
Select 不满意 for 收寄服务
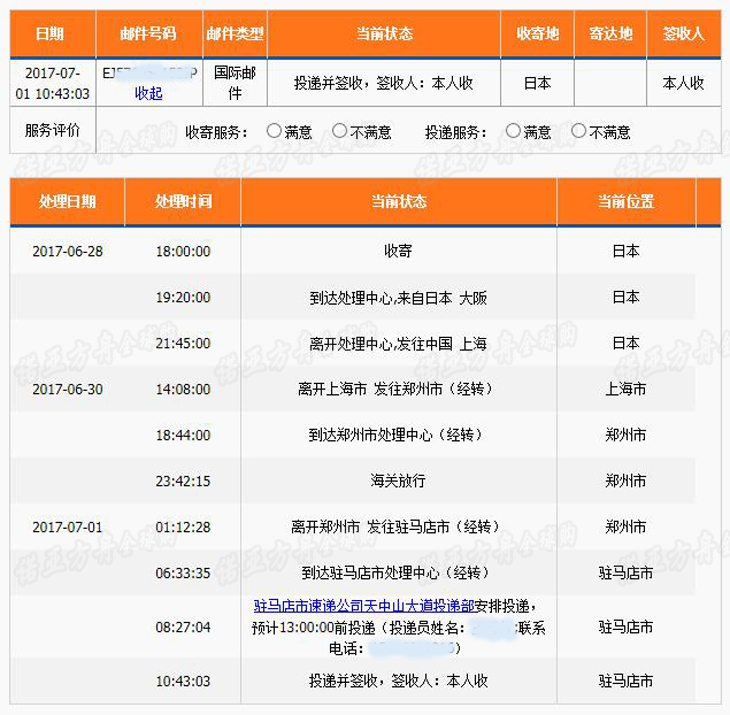tap(340, 131)
